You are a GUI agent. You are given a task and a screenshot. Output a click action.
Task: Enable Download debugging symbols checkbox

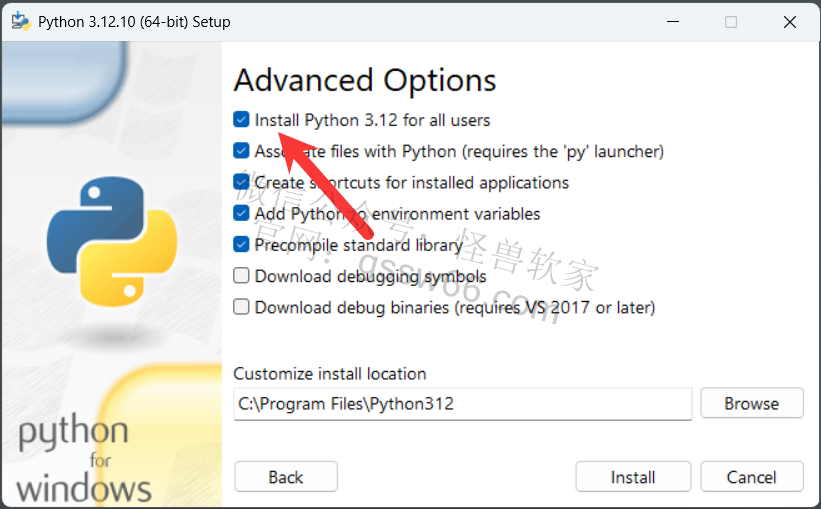(241, 275)
